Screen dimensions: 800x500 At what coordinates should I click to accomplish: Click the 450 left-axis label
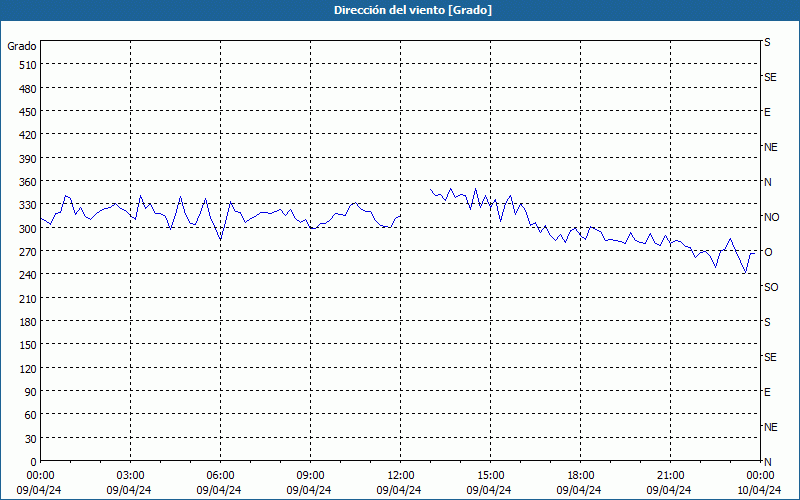(x=28, y=112)
